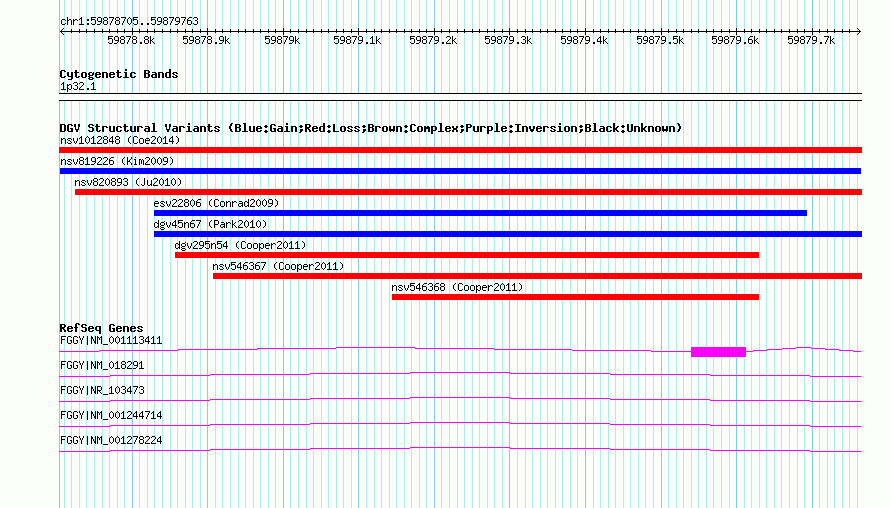Click the 59878.8k ruler tick label

tap(131, 40)
